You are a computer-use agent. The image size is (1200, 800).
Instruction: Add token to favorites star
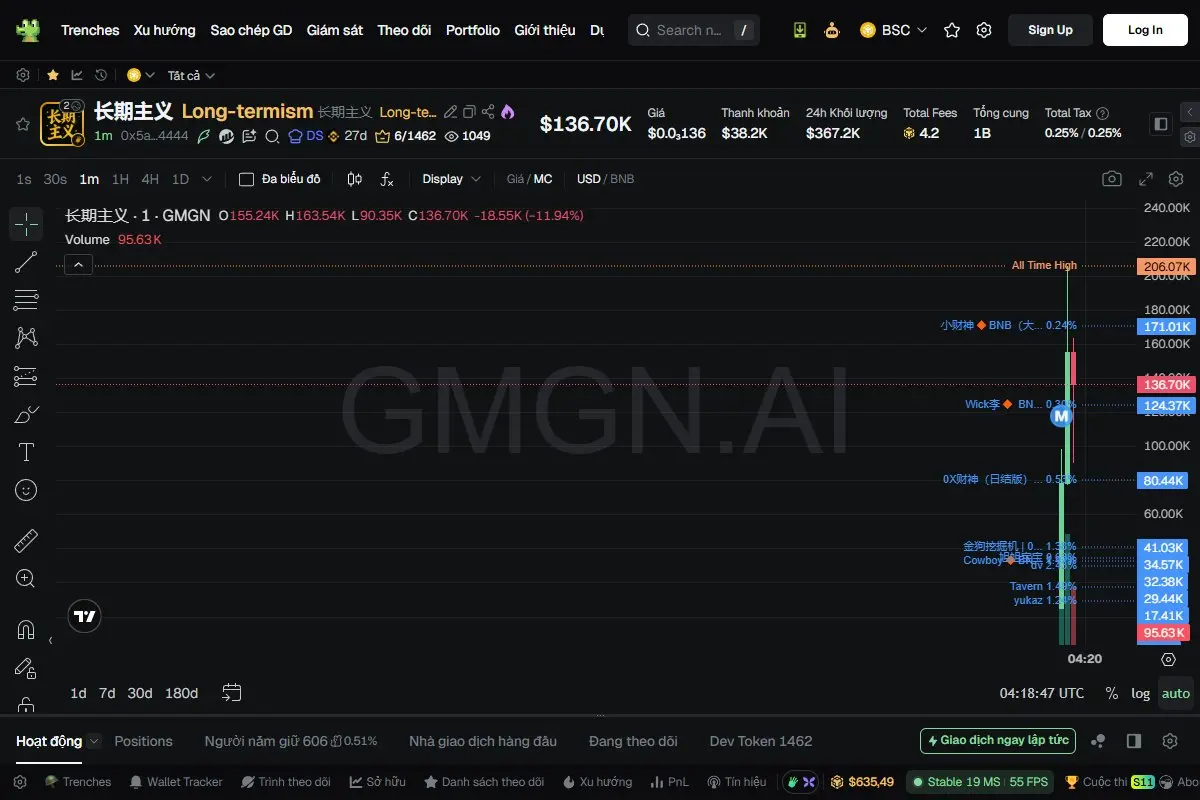22,124
